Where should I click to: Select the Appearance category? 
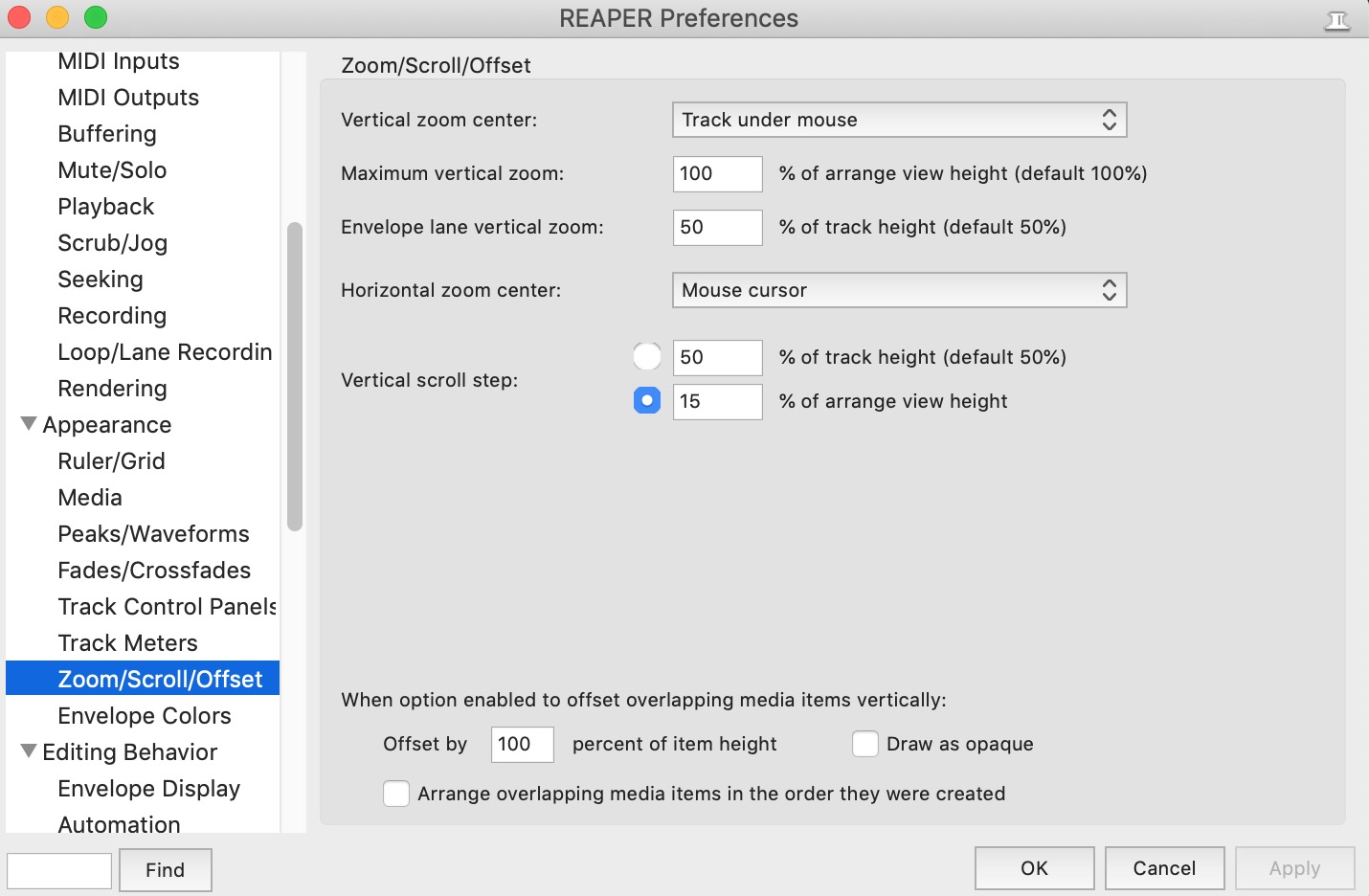point(107,425)
